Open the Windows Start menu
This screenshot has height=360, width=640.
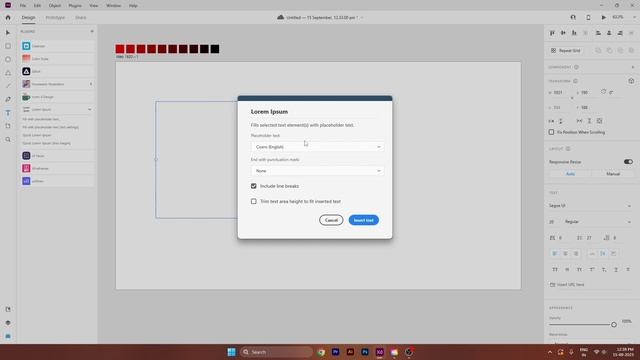click(x=231, y=352)
